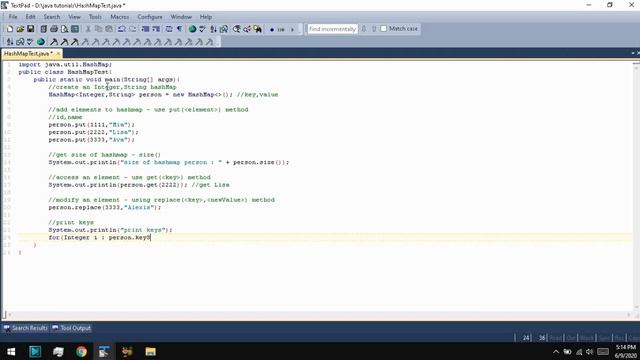Close the HashMapTest.java tab with its X
Image resolution: width=640 pixels, height=360 pixels.
pos(58,53)
